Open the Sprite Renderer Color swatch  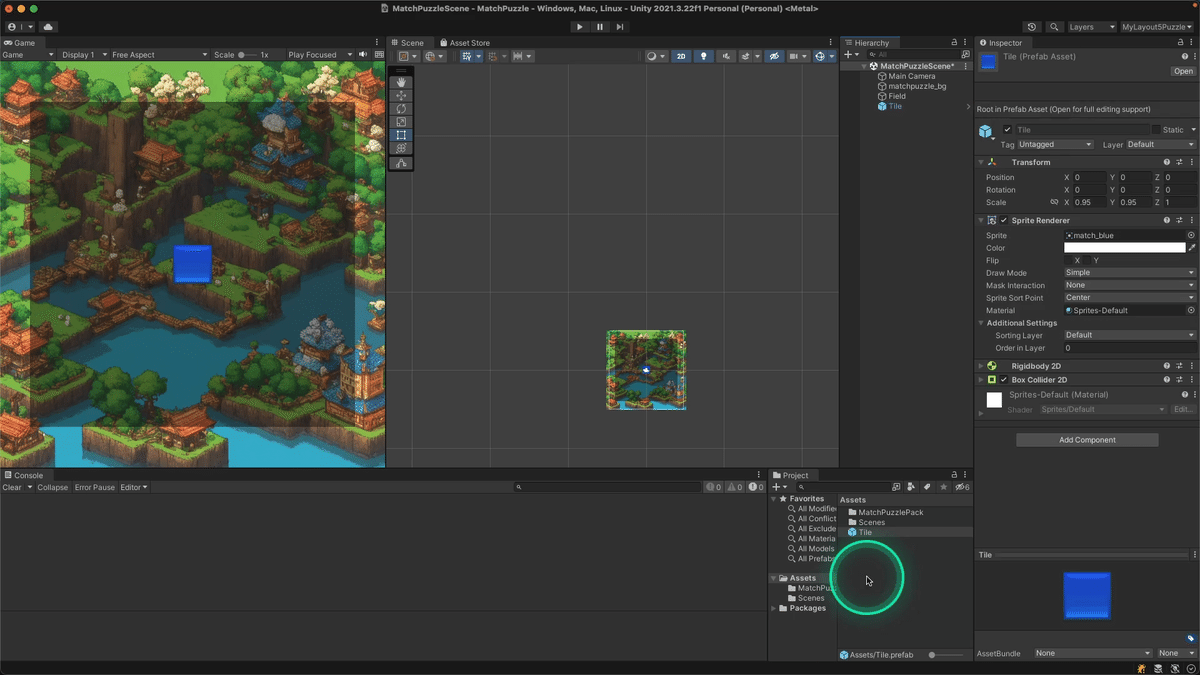pyautogui.click(x=1124, y=248)
